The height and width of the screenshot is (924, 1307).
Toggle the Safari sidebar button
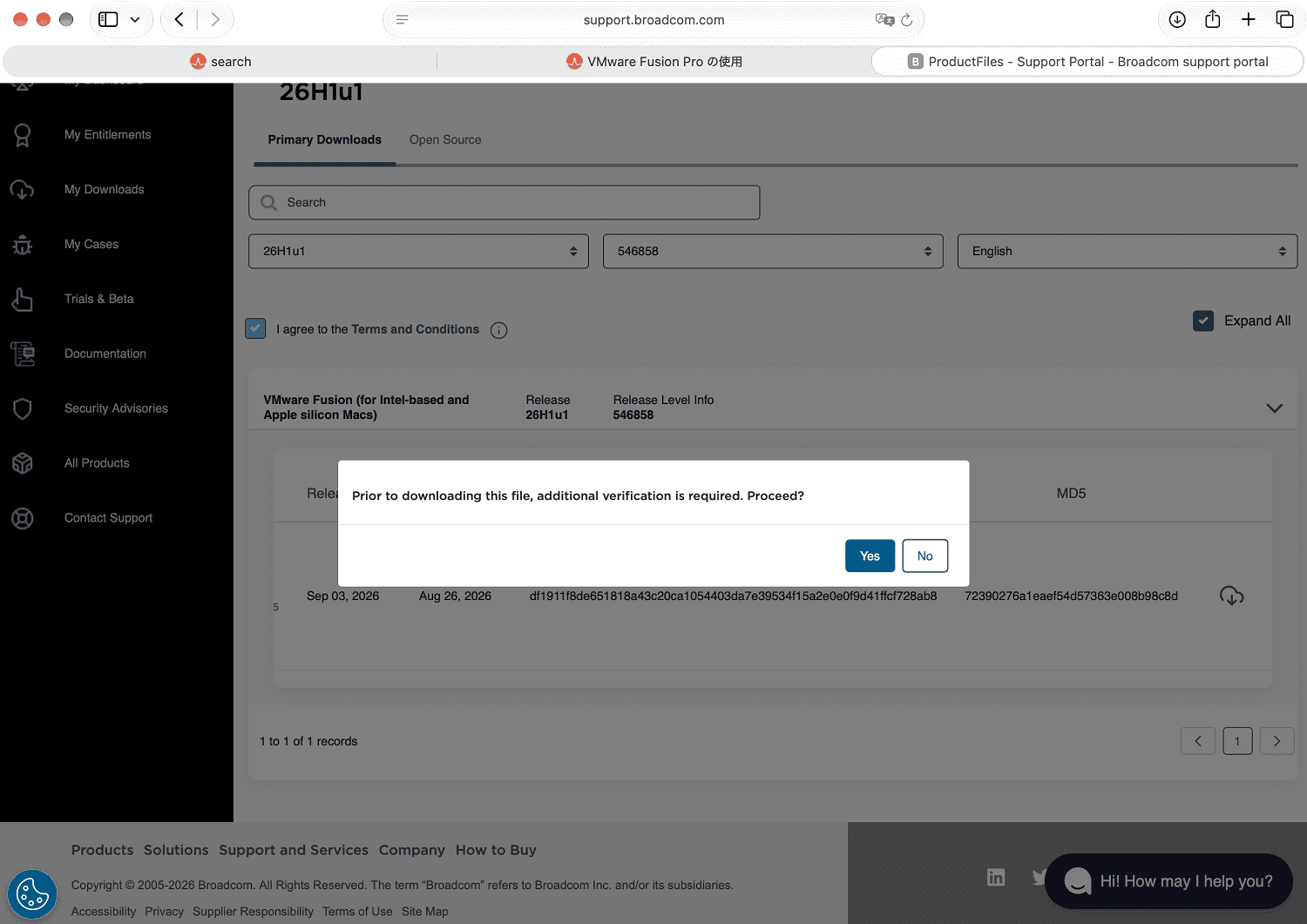pyautogui.click(x=108, y=19)
